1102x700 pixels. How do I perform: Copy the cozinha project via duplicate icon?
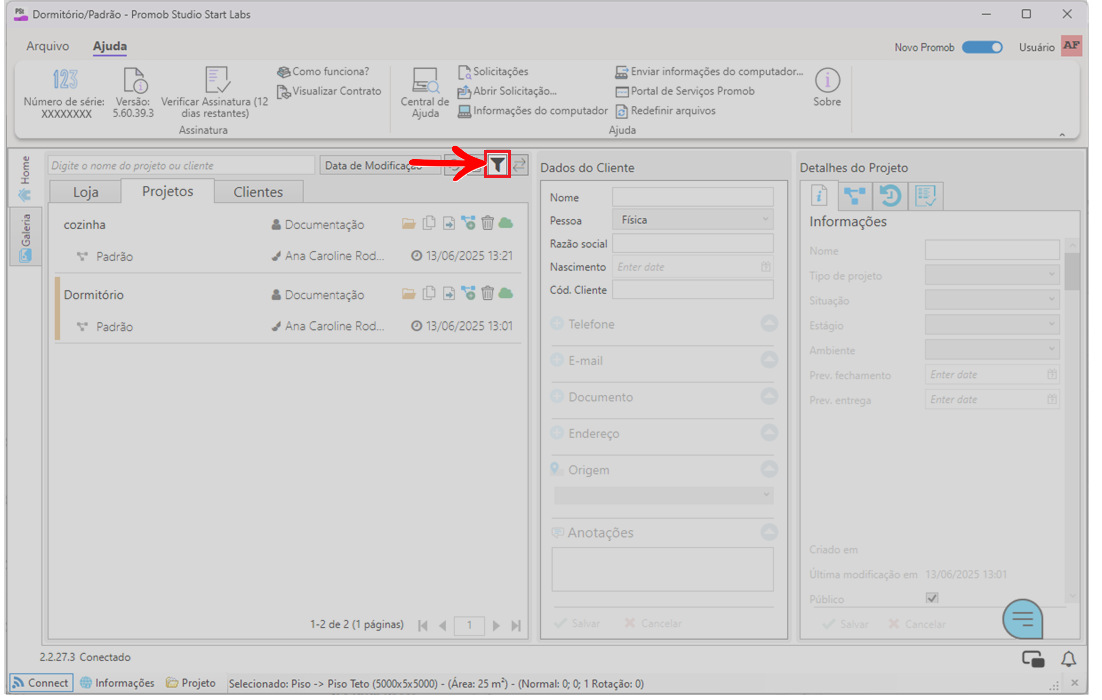[429, 223]
